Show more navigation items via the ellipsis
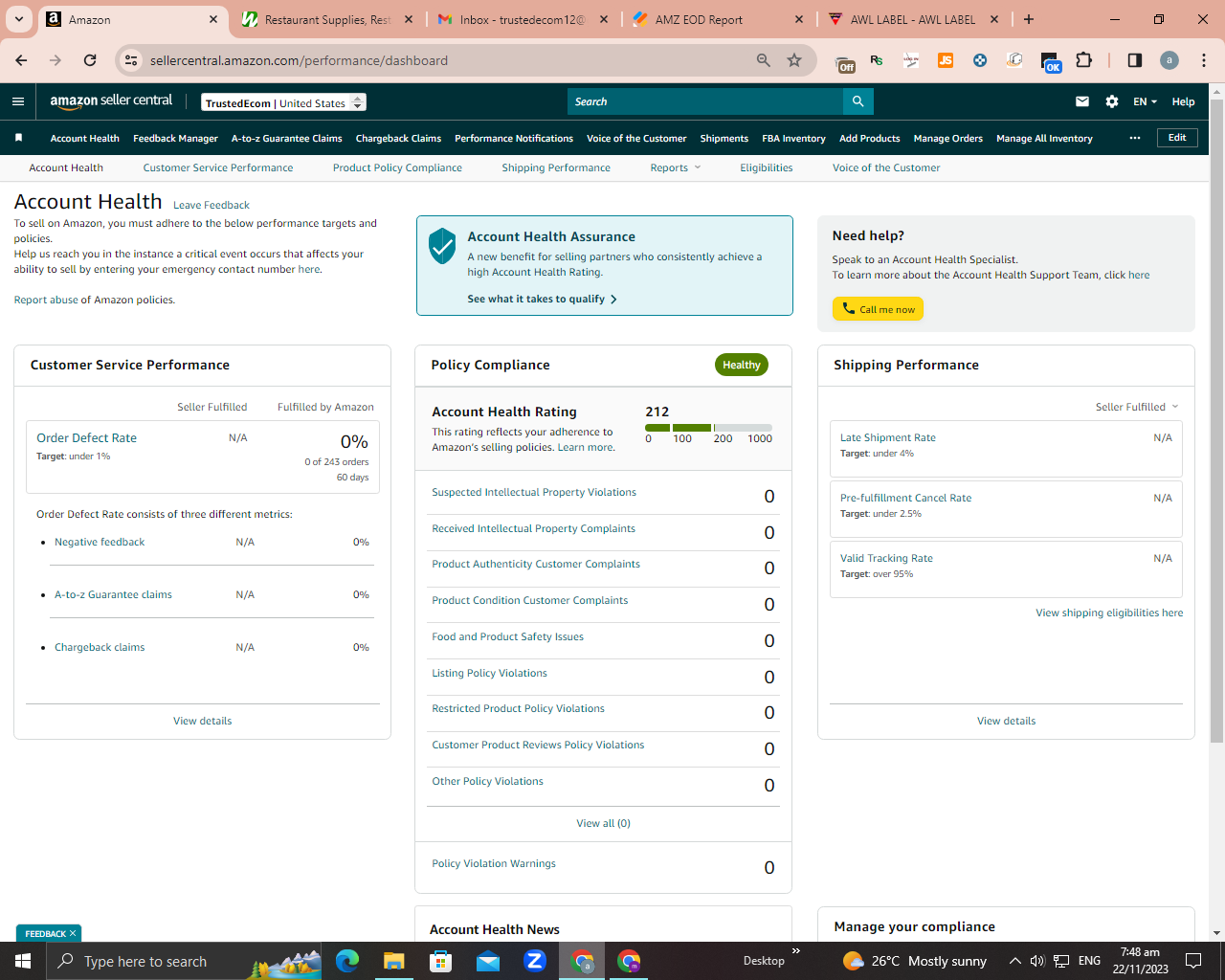Image resolution: width=1225 pixels, height=980 pixels. [1135, 138]
